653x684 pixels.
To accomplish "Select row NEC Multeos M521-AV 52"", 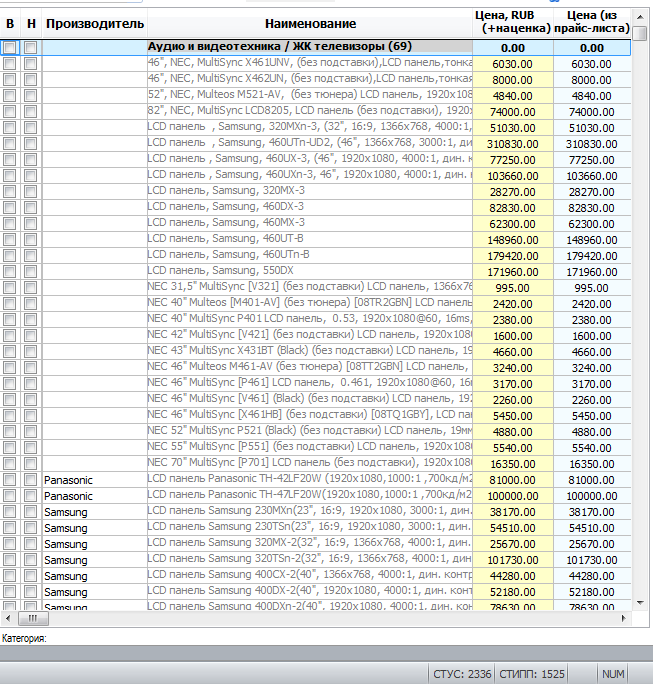I will 315,96.
